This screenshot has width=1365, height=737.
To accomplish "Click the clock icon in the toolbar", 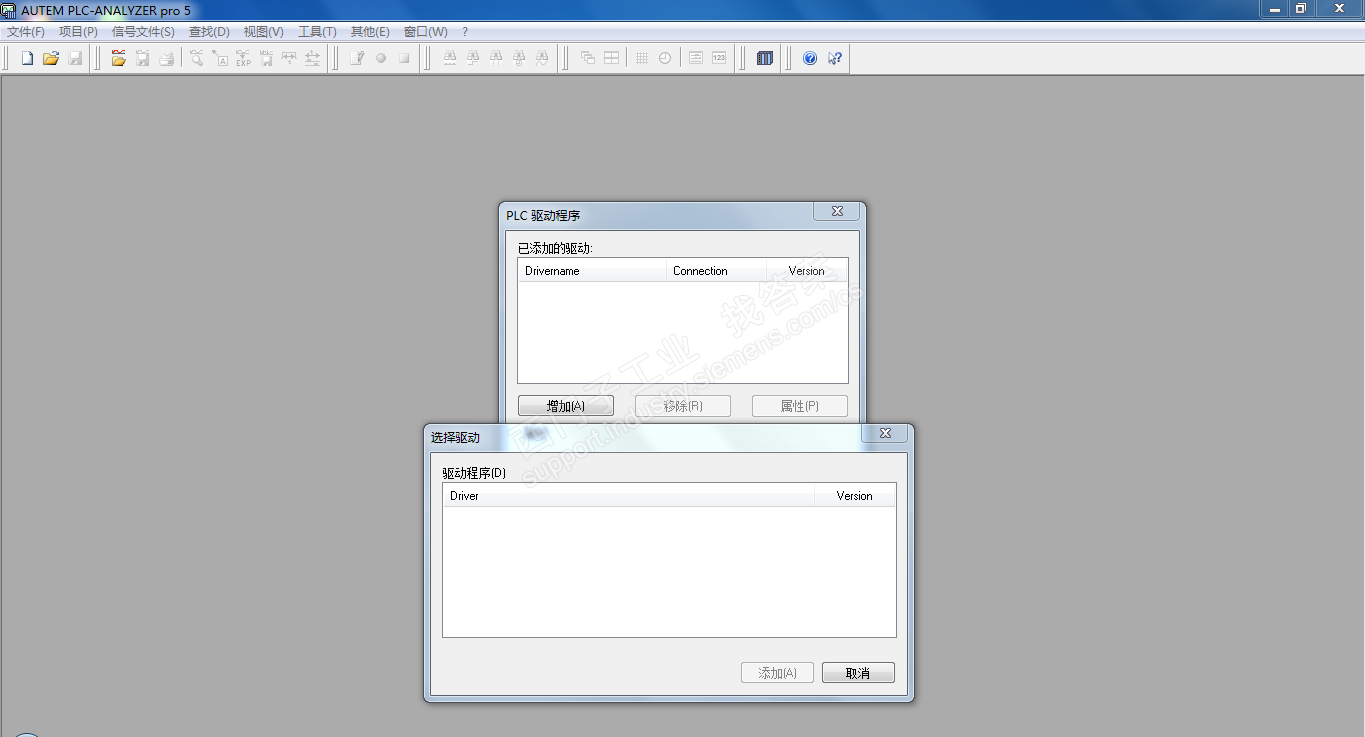I will tap(665, 58).
